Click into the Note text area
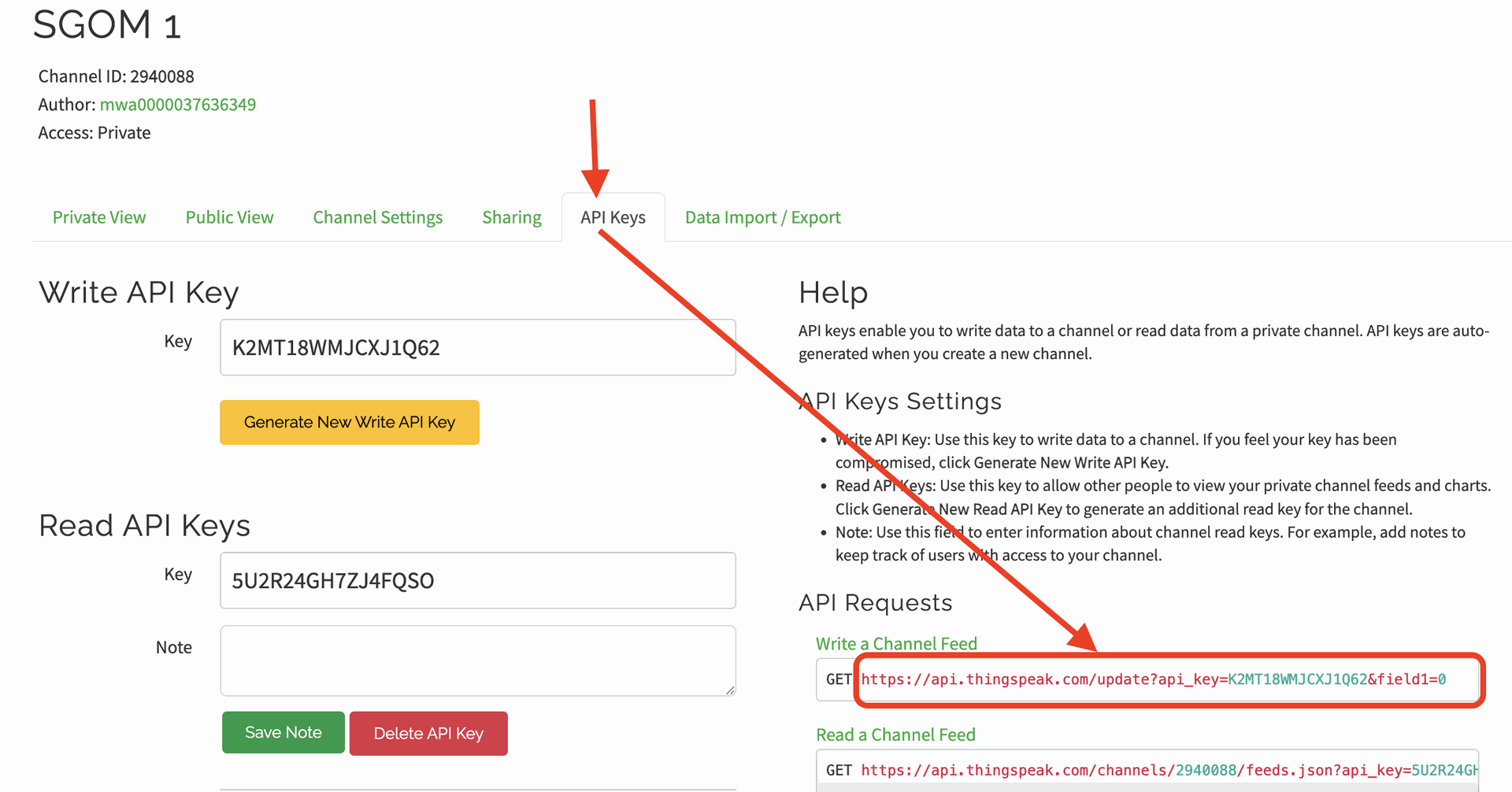Screen dimensions: 1512x792 [477, 660]
